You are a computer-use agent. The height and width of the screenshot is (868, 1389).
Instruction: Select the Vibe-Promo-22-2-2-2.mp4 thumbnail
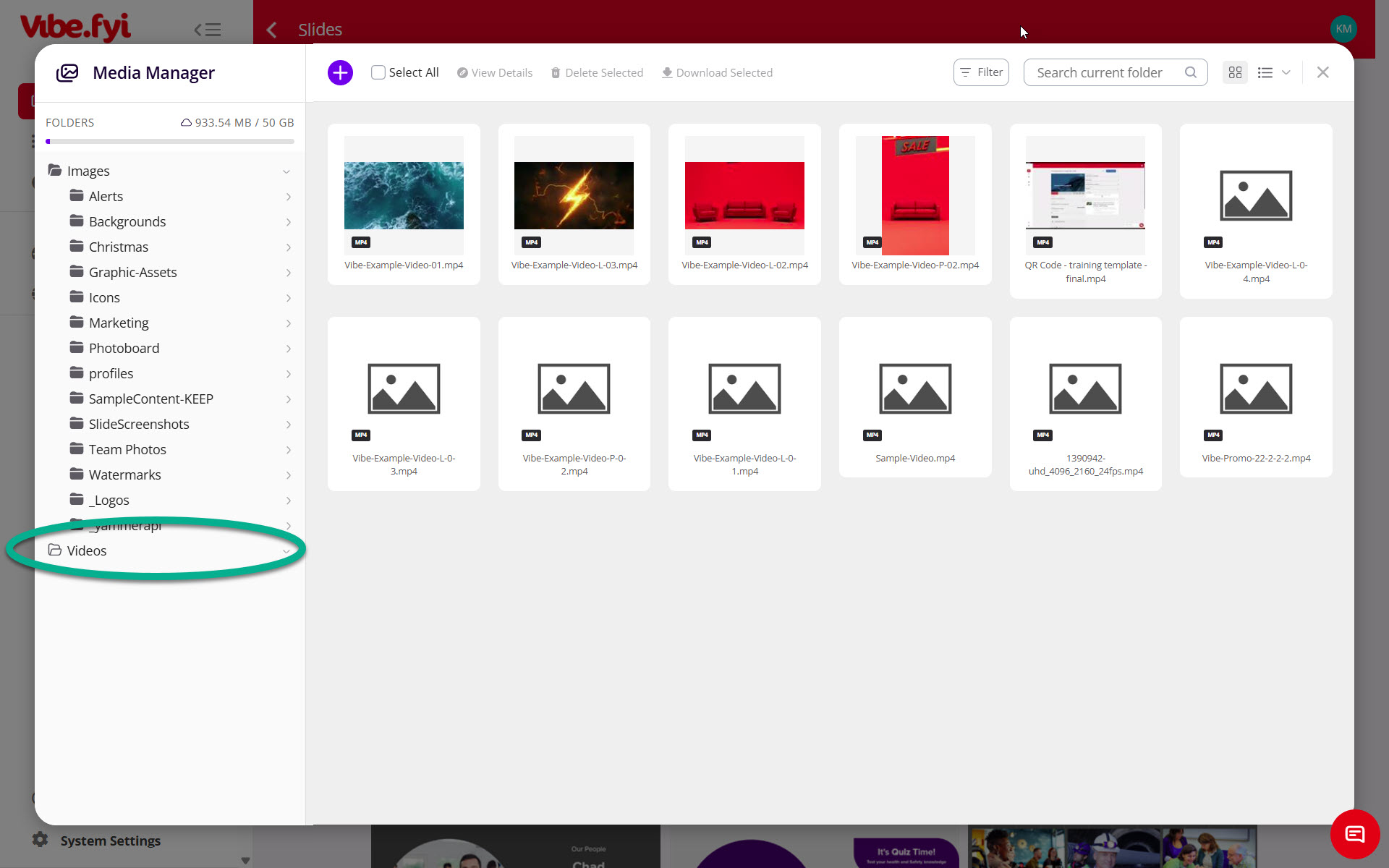(x=1256, y=388)
